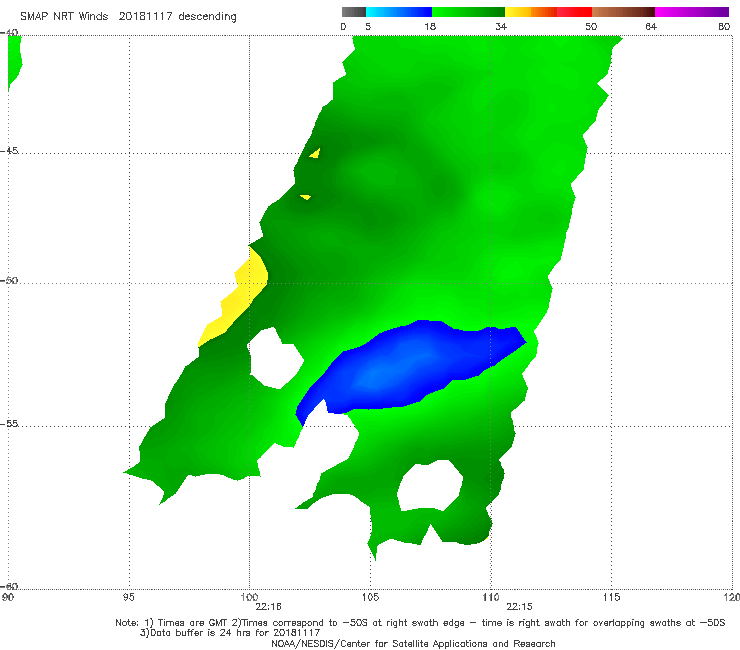Click the color bar label 34
The height and width of the screenshot is (650, 740).
pyautogui.click(x=501, y=27)
